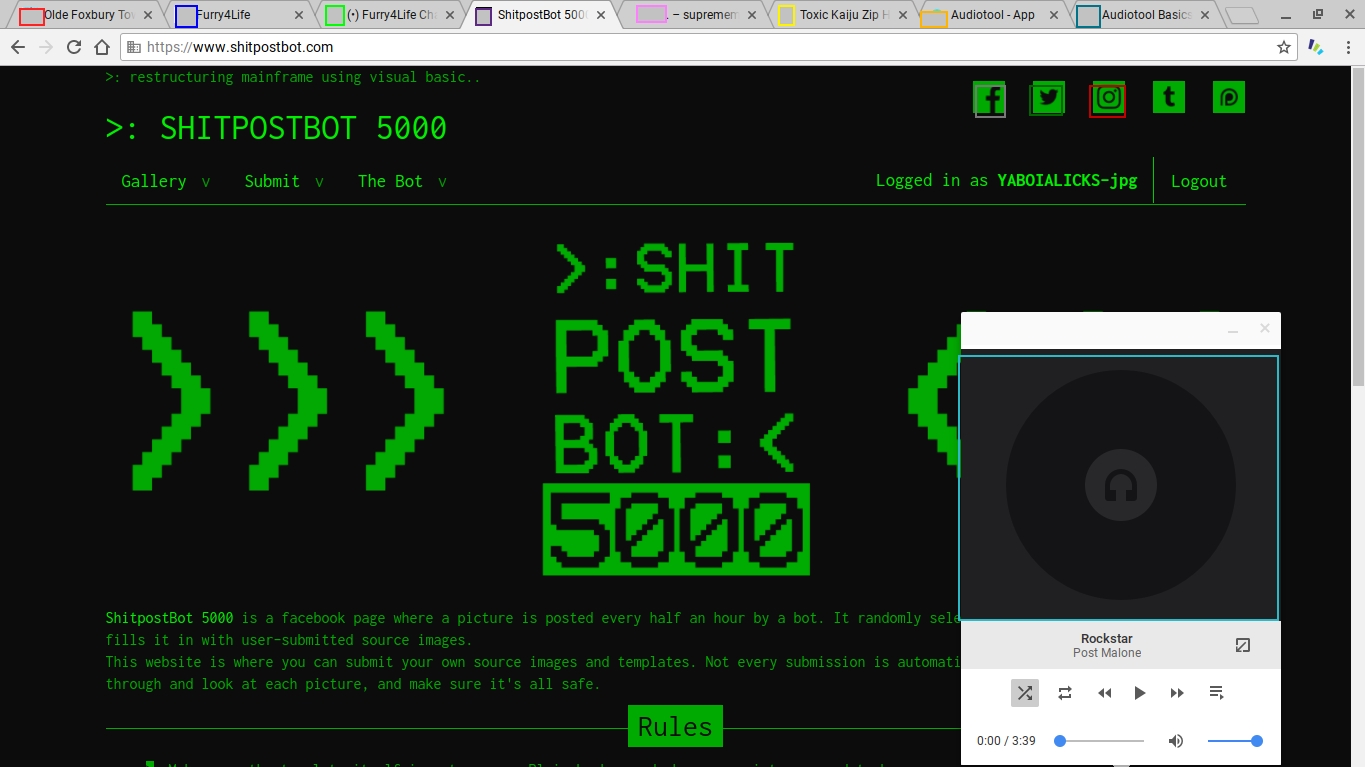
Task: Click the Post Malone artist name
Action: click(1107, 653)
